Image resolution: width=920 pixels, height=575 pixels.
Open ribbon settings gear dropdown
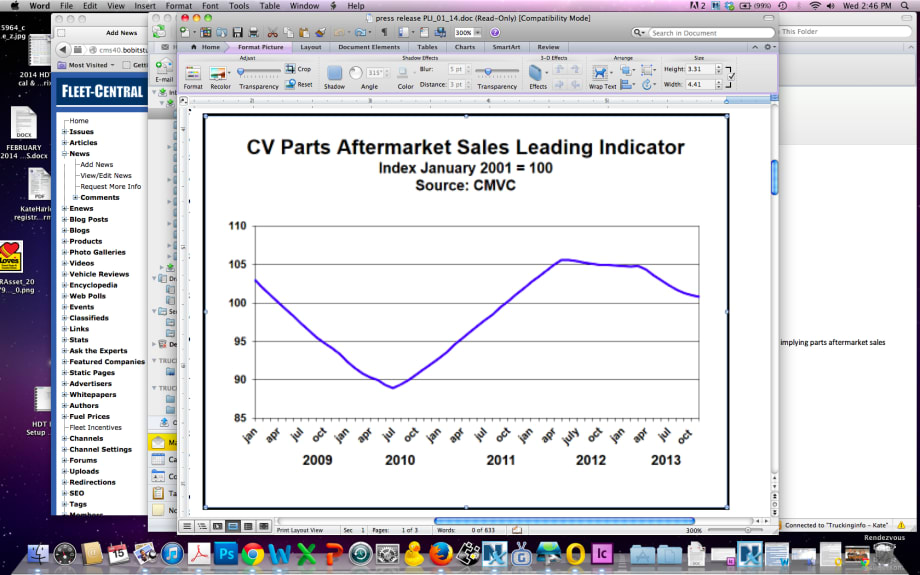[x=770, y=47]
